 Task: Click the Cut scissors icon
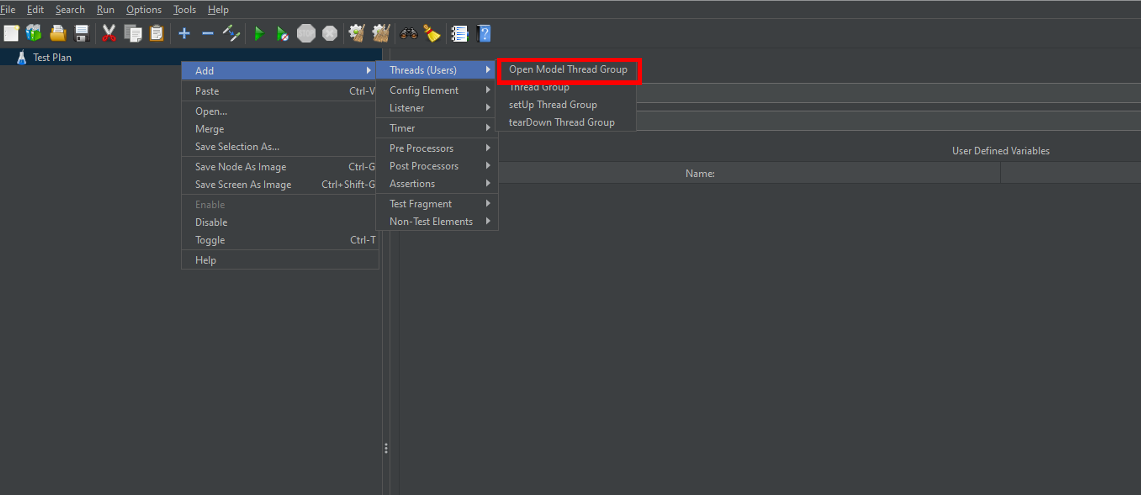(109, 33)
